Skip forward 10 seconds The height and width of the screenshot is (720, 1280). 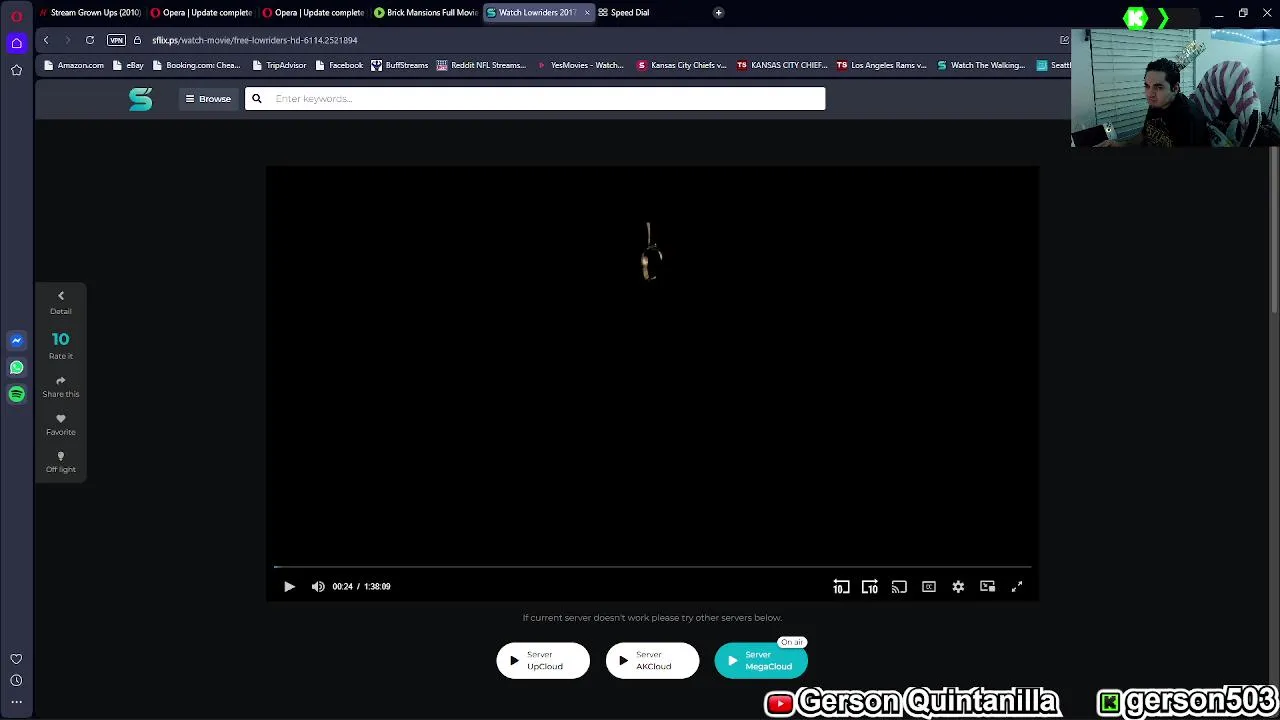point(870,587)
